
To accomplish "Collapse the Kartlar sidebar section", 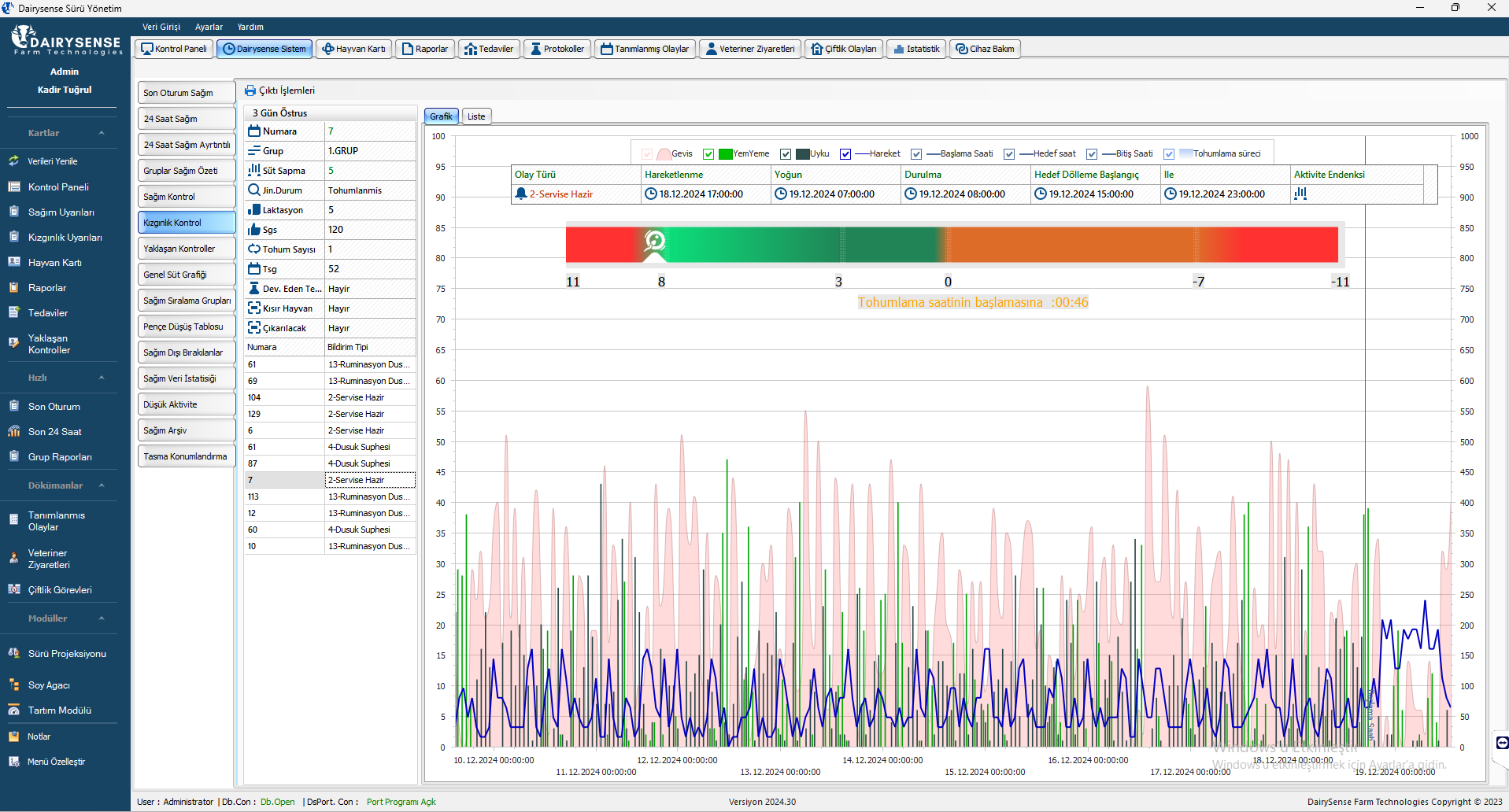I will 102,133.
